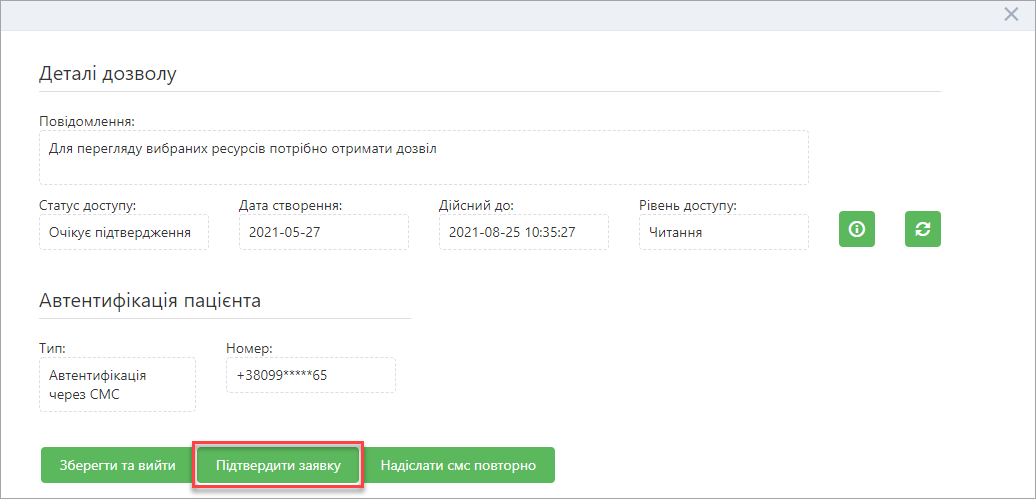Click the 'Дата створення:' label
Viewport: 1036px width, 499px height.
click(290, 205)
